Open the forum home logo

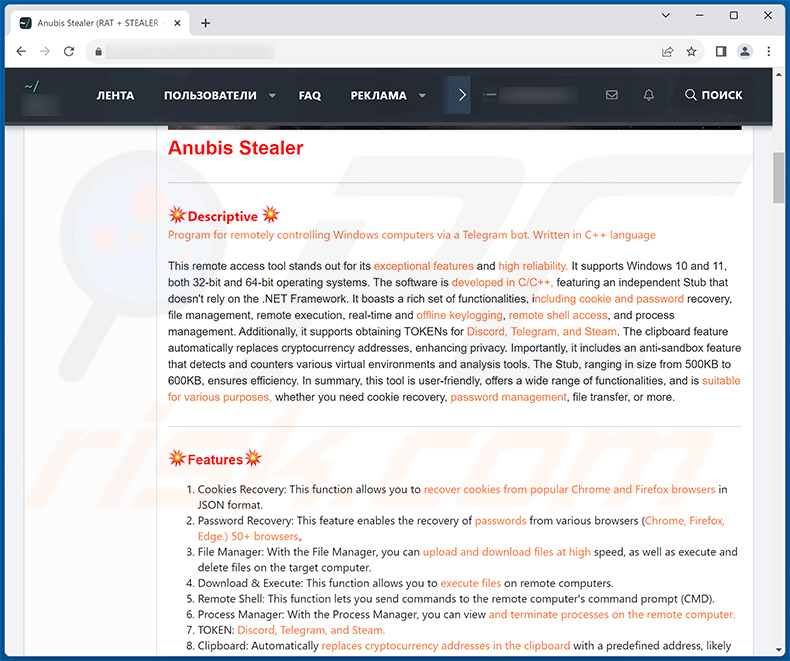point(40,97)
